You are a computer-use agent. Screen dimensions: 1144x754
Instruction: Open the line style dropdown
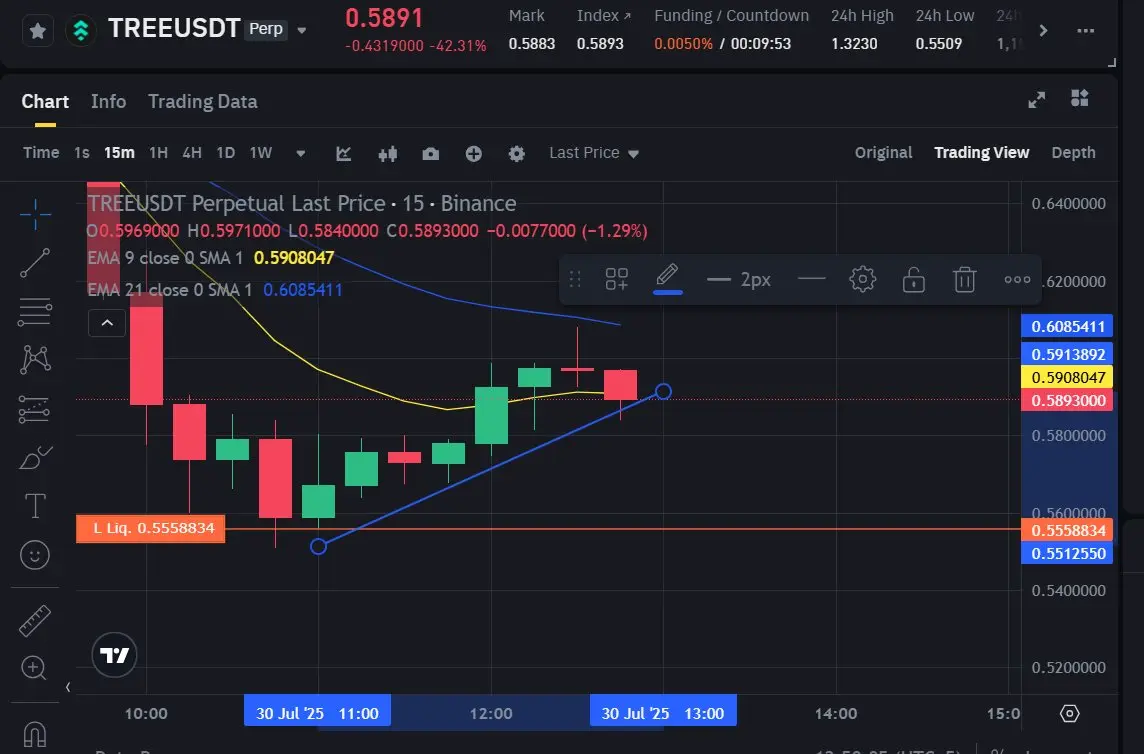point(811,279)
